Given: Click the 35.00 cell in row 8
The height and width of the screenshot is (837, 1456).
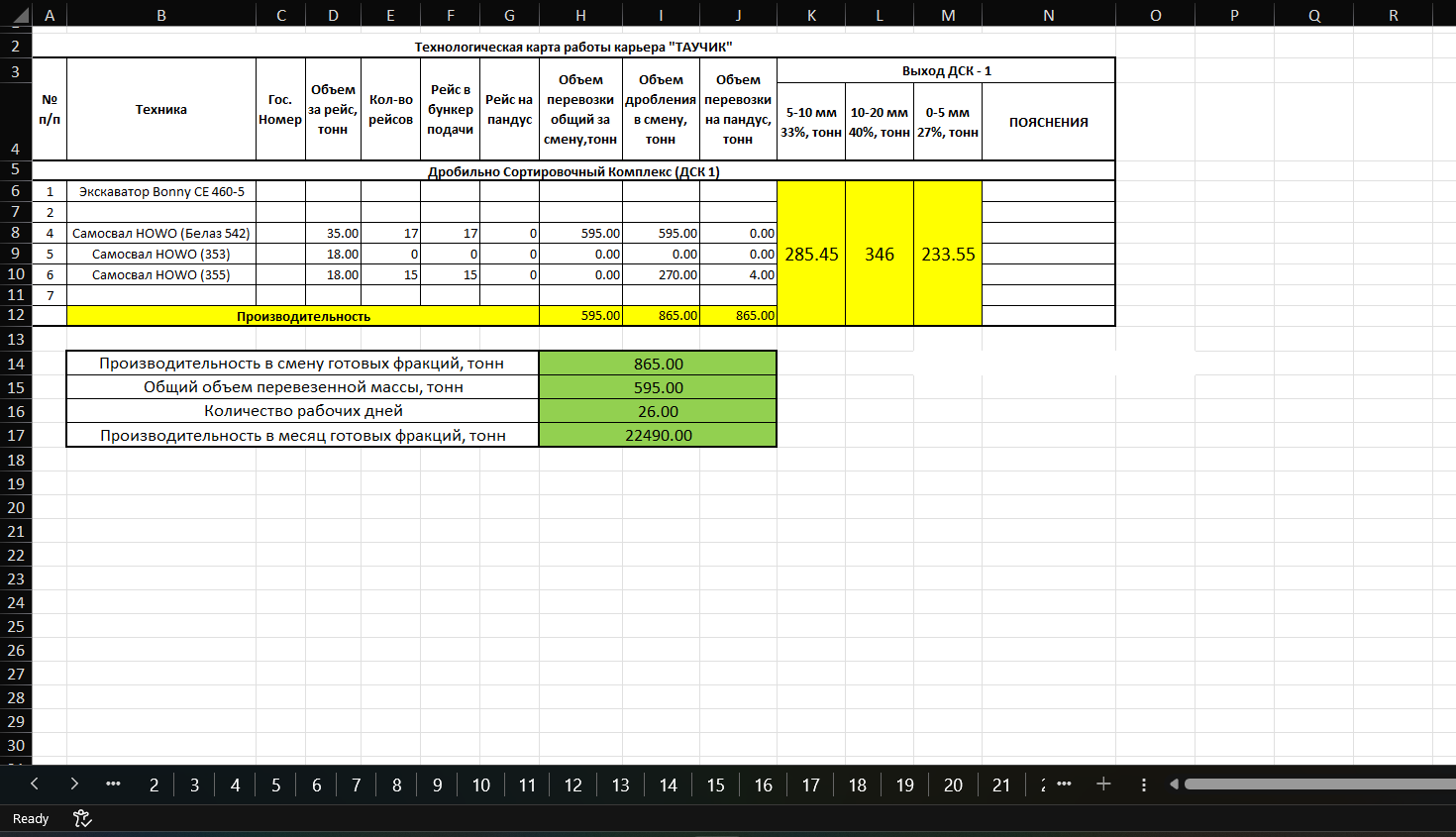Looking at the screenshot, I should click(333, 233).
